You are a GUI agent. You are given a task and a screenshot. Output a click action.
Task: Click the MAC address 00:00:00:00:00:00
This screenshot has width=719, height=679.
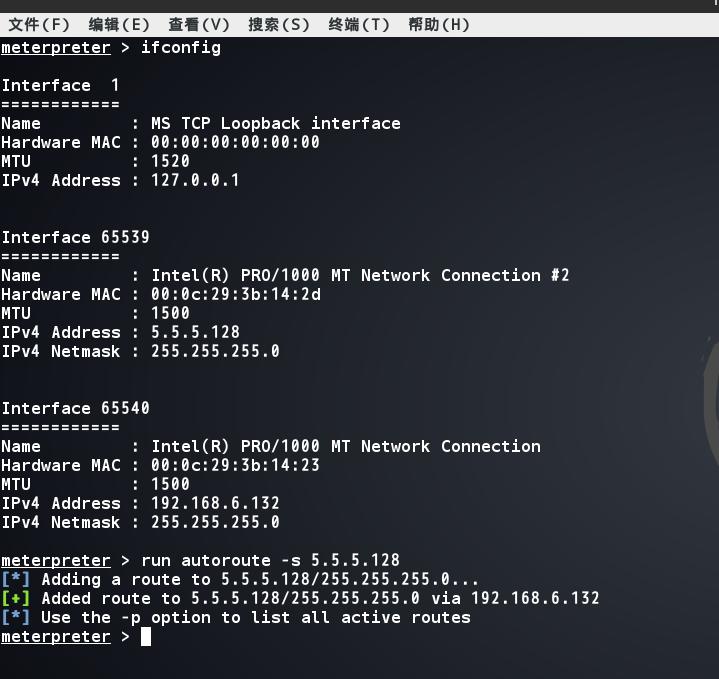tap(236, 142)
